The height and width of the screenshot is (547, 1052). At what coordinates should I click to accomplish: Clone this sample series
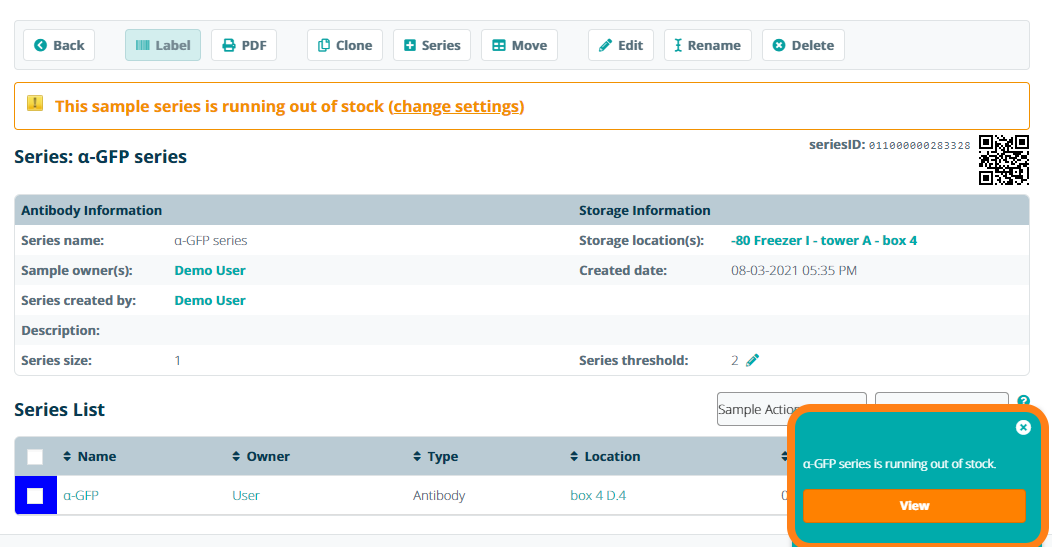point(344,45)
